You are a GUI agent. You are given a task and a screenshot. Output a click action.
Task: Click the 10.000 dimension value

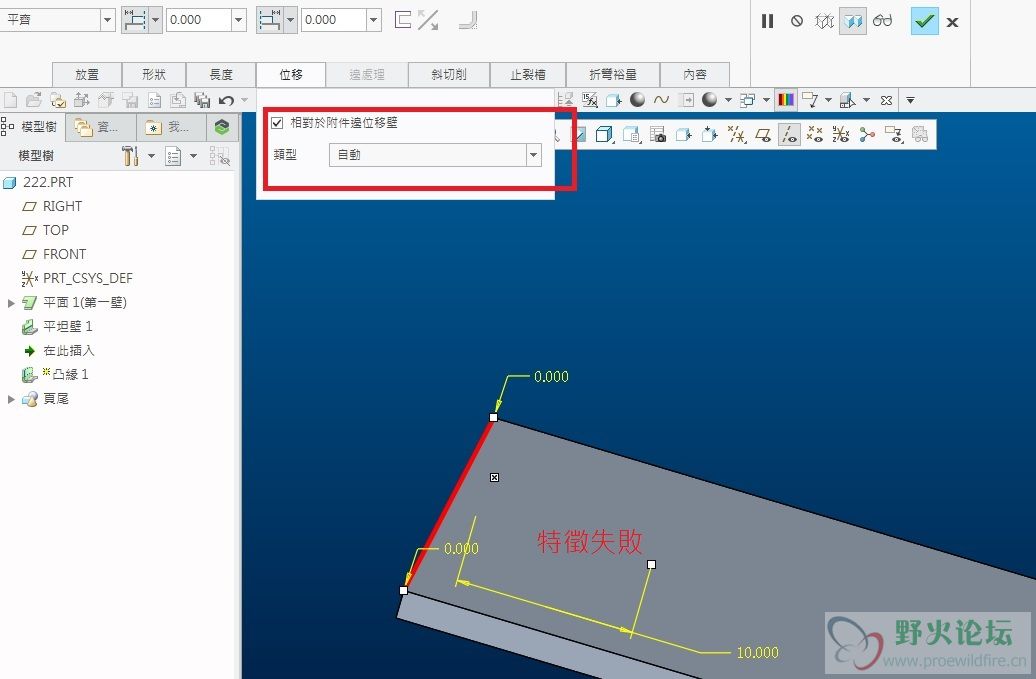coord(757,653)
